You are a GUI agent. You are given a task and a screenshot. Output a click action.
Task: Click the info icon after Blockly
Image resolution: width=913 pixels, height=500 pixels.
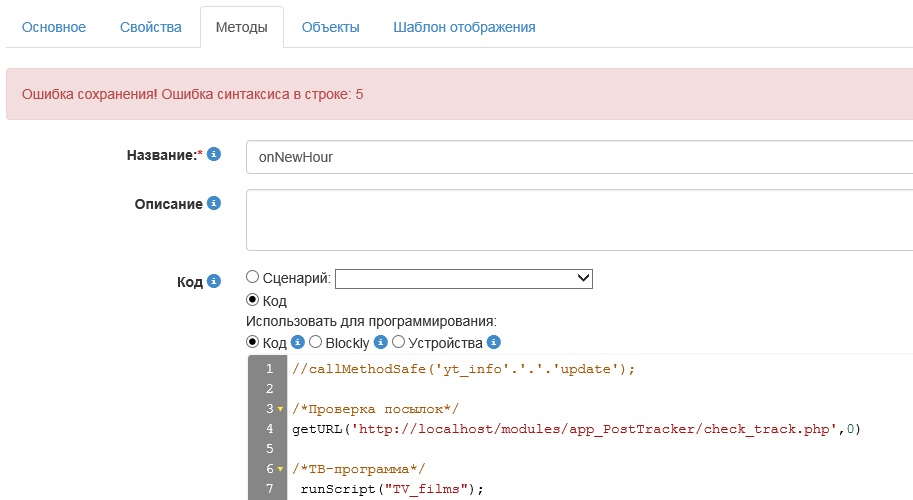point(380,342)
